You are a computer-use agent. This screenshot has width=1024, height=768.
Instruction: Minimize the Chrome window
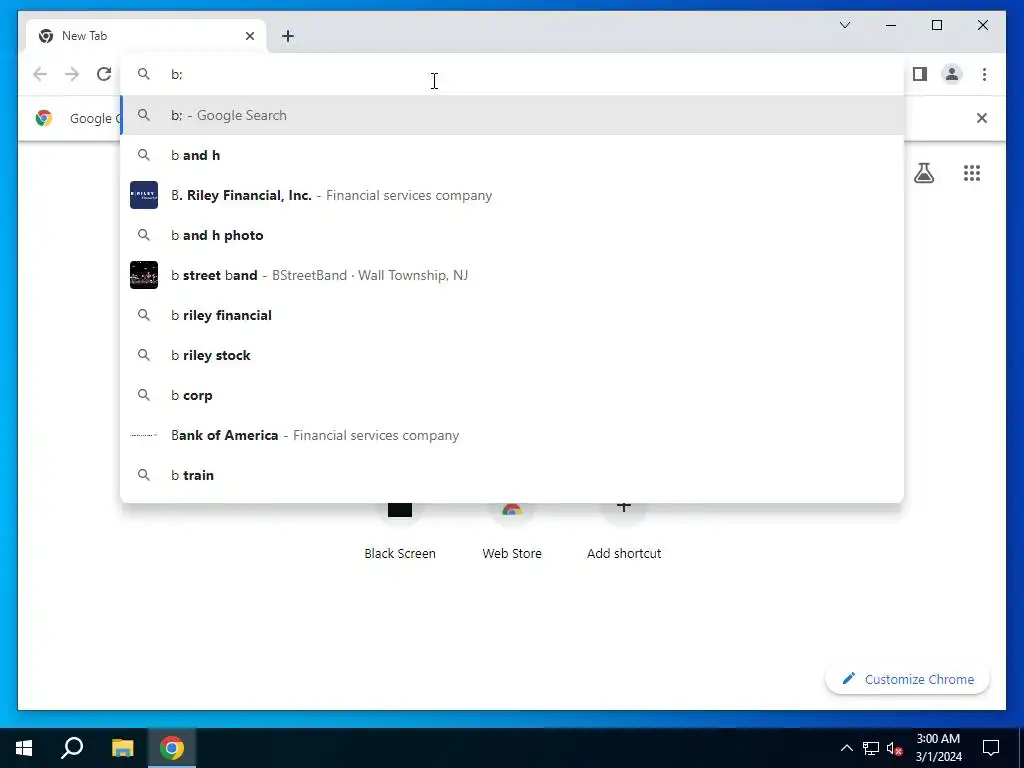coord(891,25)
